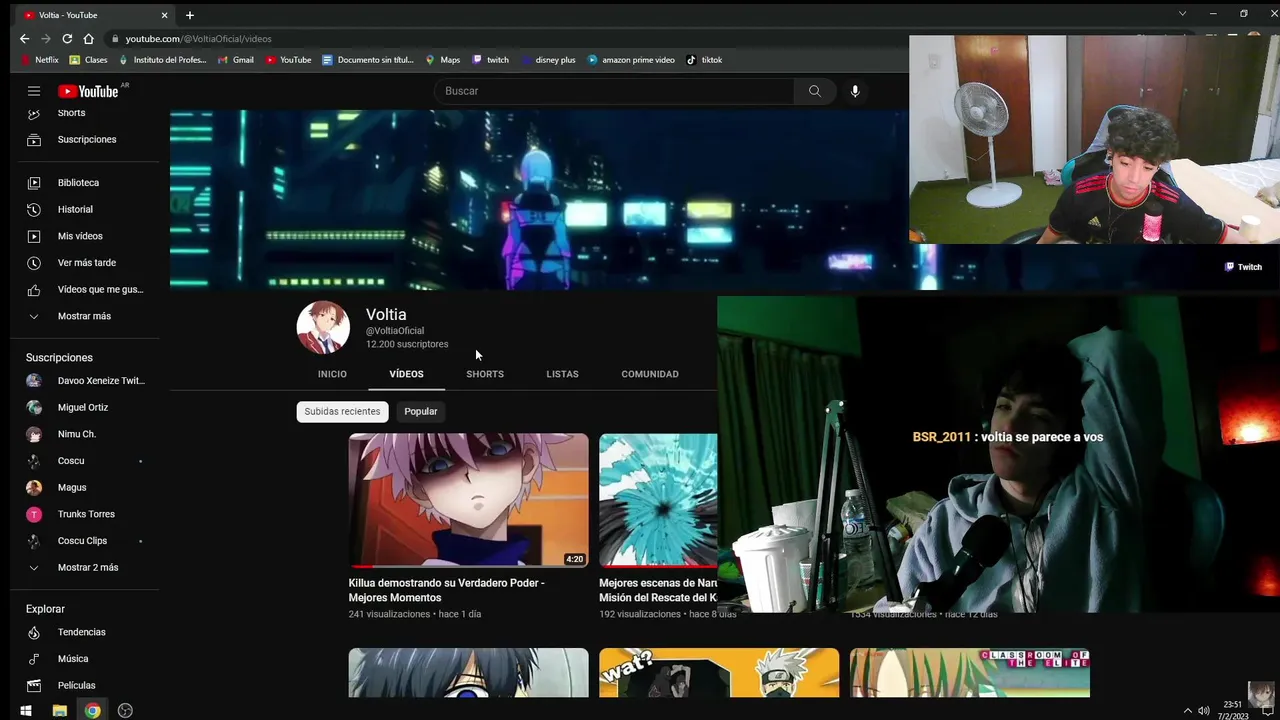Click the YouTube logo to go home
This screenshot has width=1280, height=720.
pos(88,91)
